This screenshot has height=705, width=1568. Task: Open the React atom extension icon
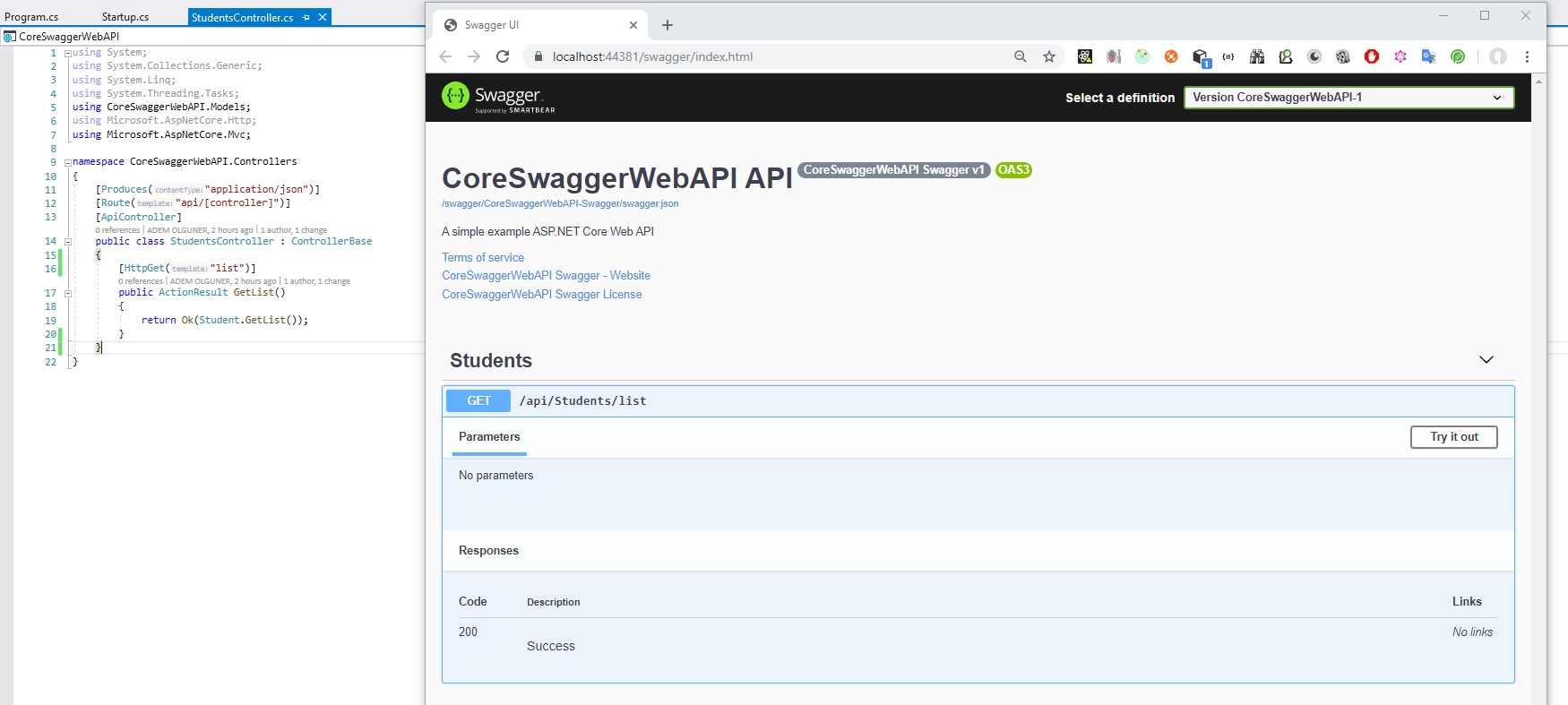coord(1085,56)
